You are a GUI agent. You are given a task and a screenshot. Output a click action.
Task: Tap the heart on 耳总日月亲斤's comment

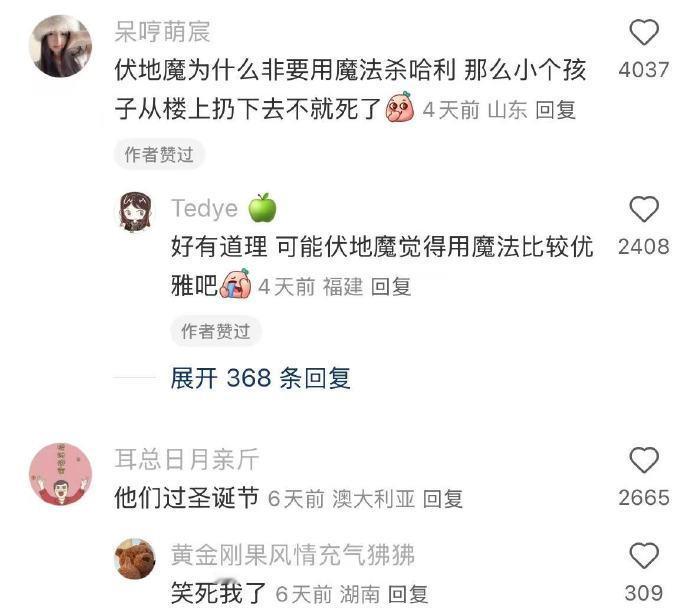point(644,460)
